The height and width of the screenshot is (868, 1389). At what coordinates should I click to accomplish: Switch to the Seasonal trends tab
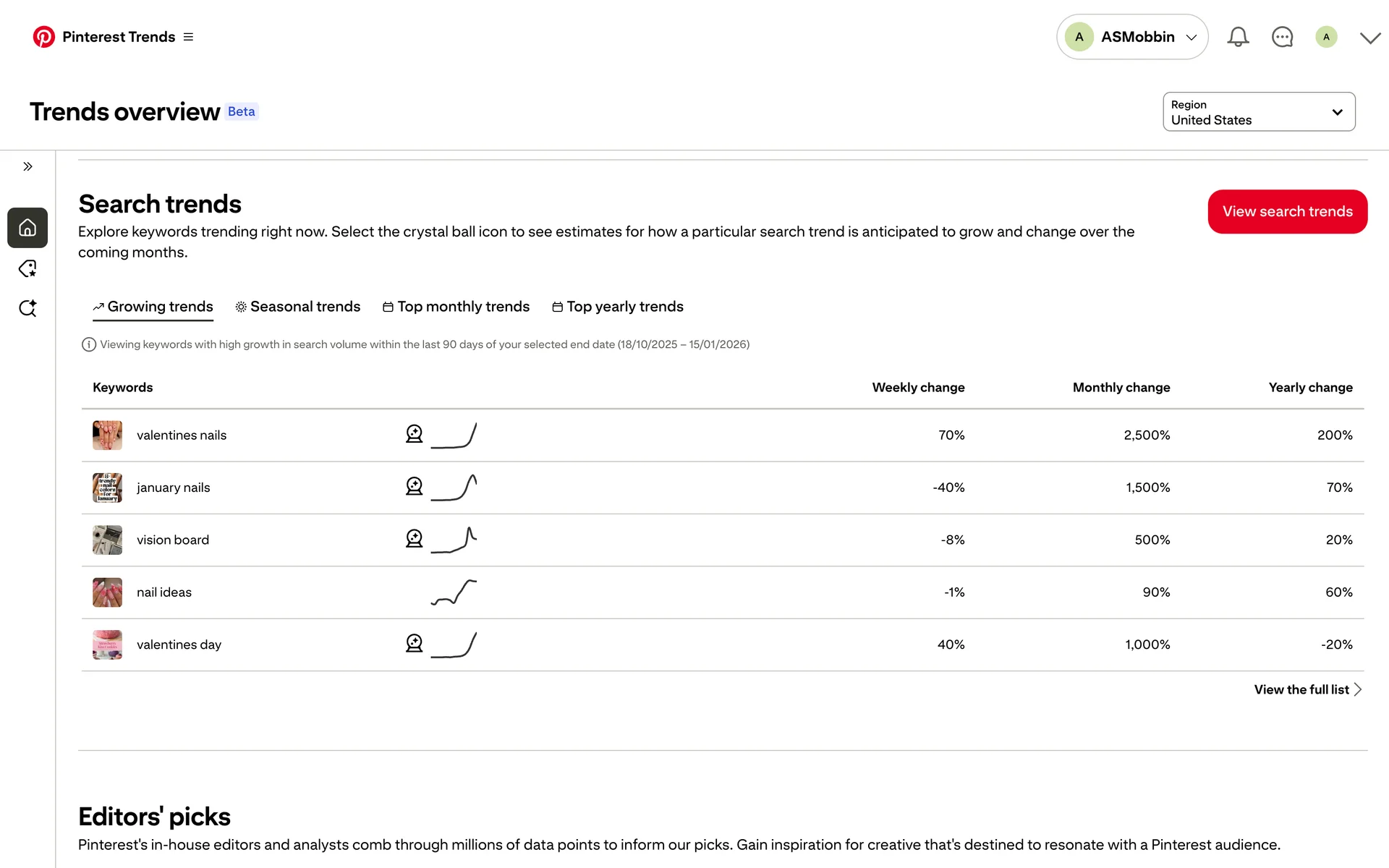[x=298, y=307]
